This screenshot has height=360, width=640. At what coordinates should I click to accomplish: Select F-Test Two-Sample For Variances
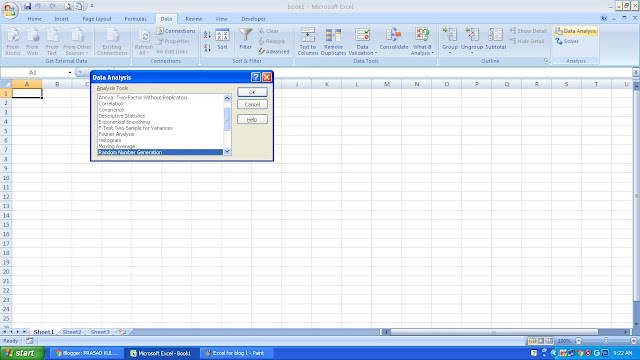pyautogui.click(x=160, y=128)
